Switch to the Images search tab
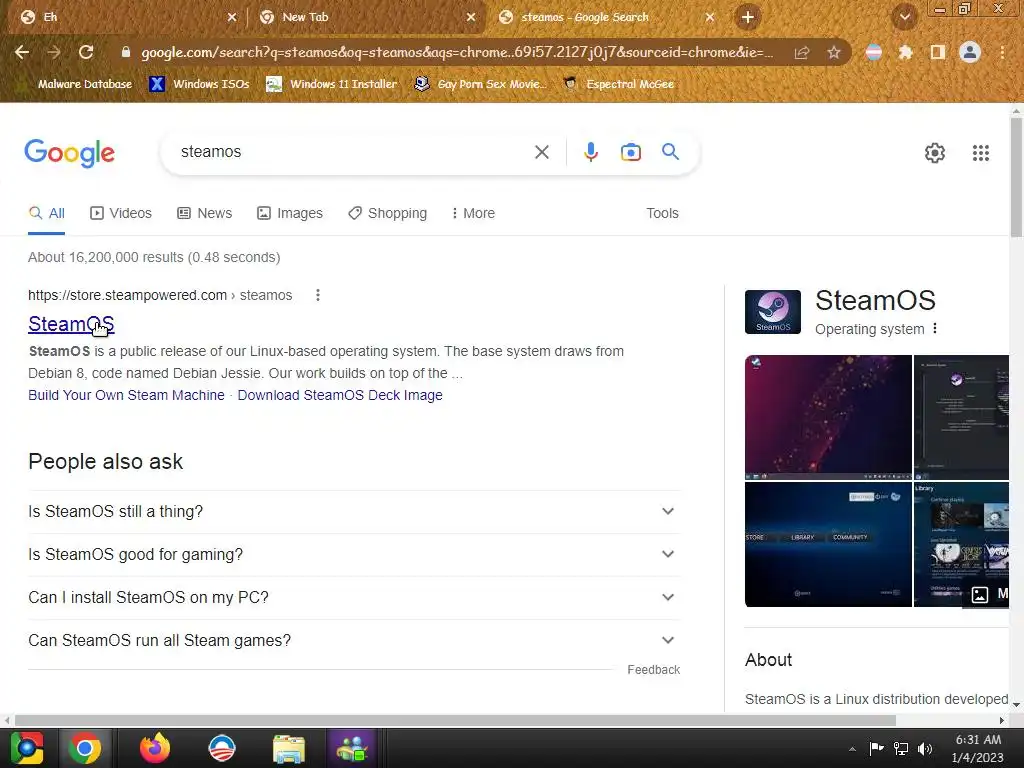 coord(290,214)
